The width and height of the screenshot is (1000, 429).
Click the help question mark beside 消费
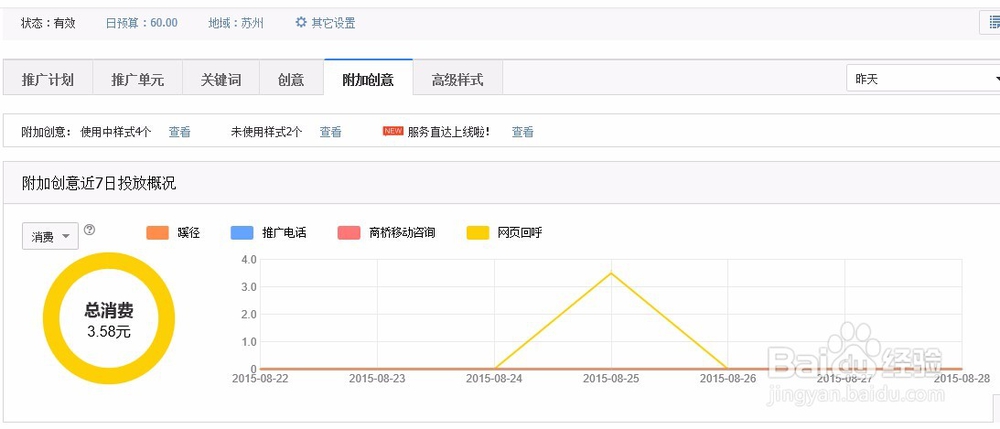pyautogui.click(x=89, y=229)
